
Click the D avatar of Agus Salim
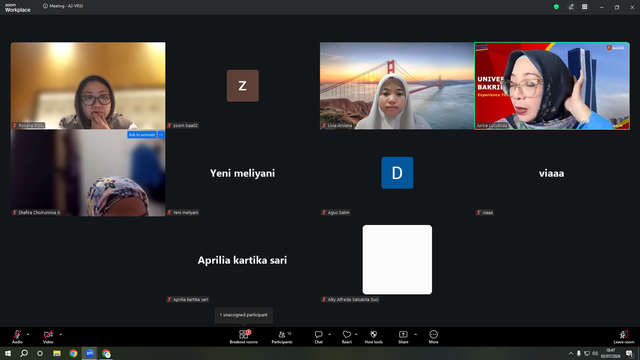click(397, 173)
